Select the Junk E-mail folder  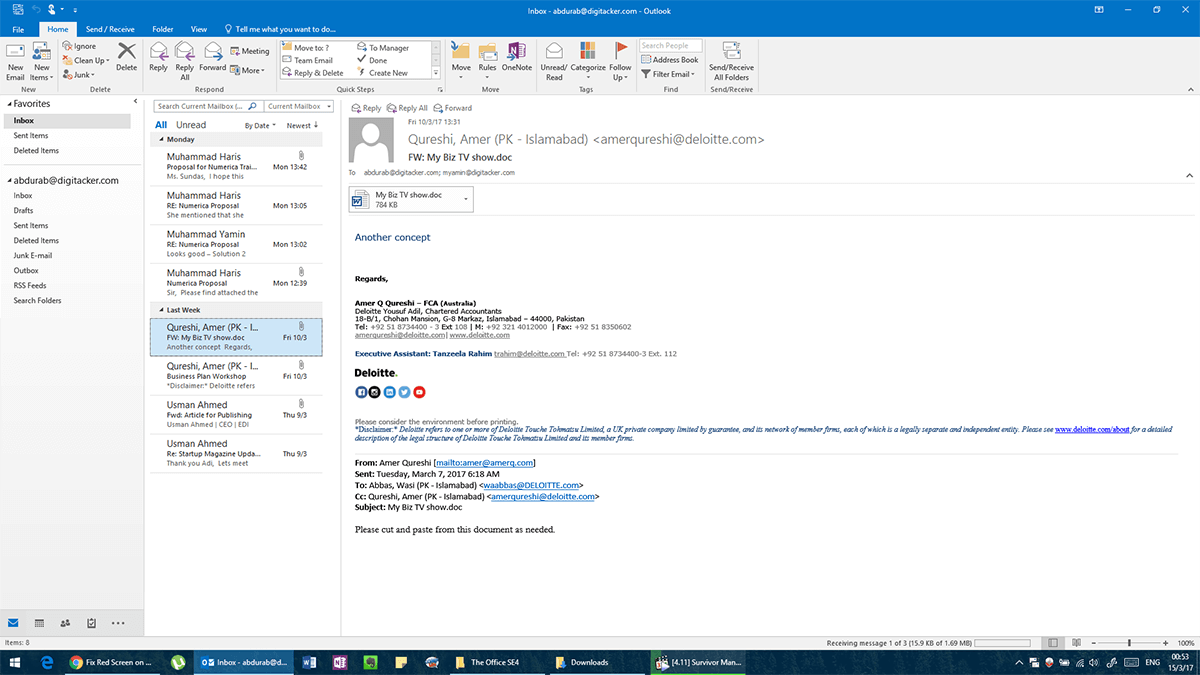[33, 255]
